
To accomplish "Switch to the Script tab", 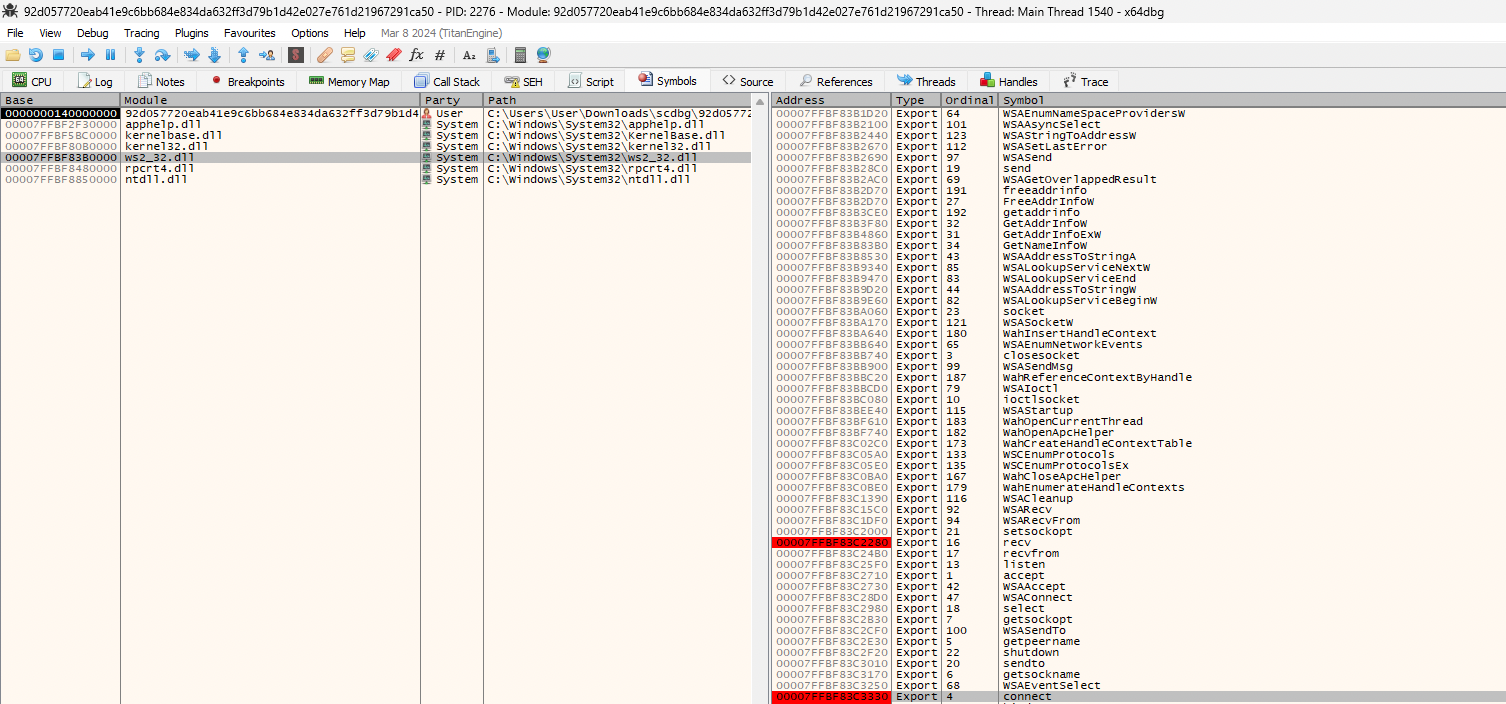I will click(591, 81).
